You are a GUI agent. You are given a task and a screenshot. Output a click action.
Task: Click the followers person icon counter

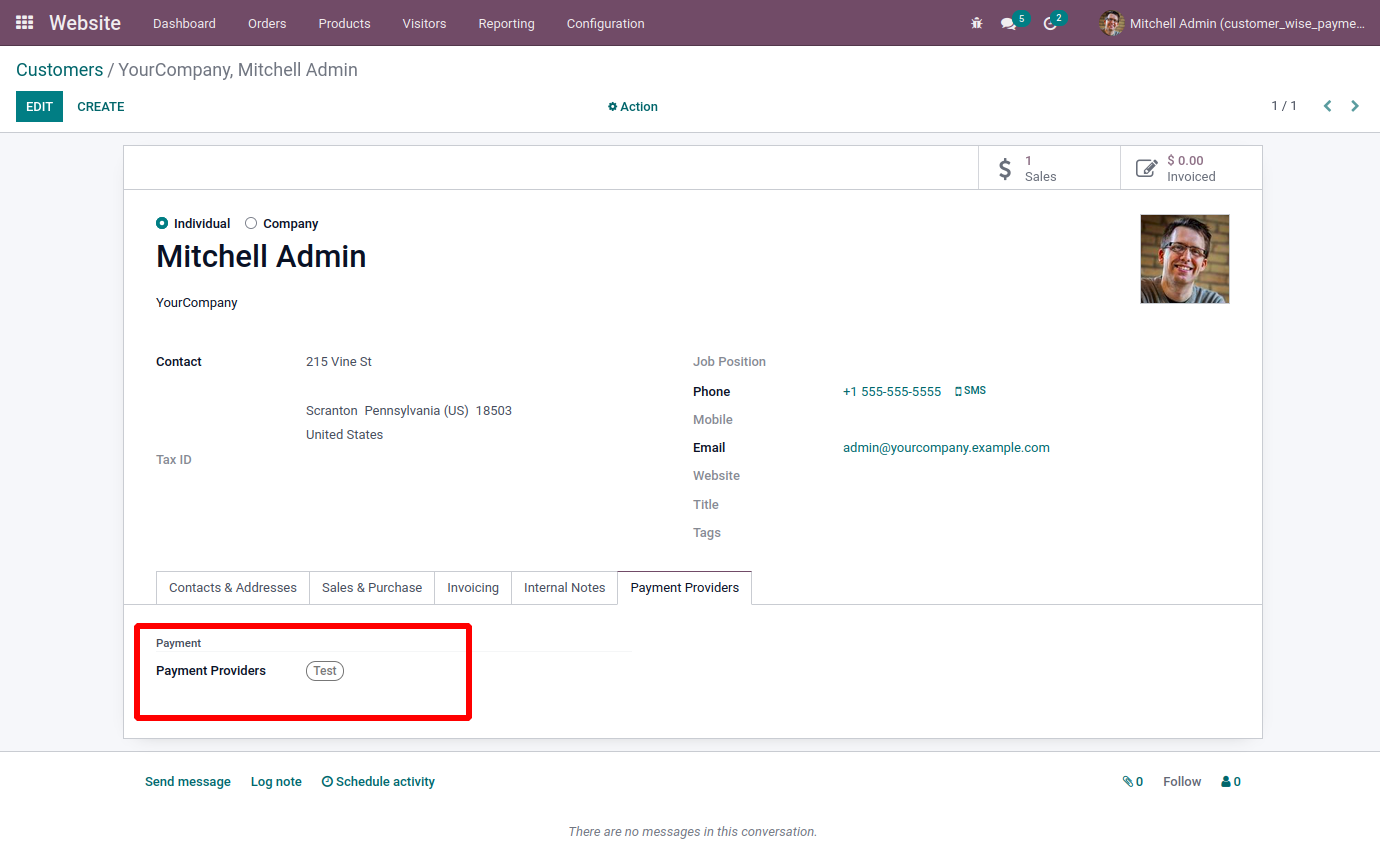pos(1231,782)
